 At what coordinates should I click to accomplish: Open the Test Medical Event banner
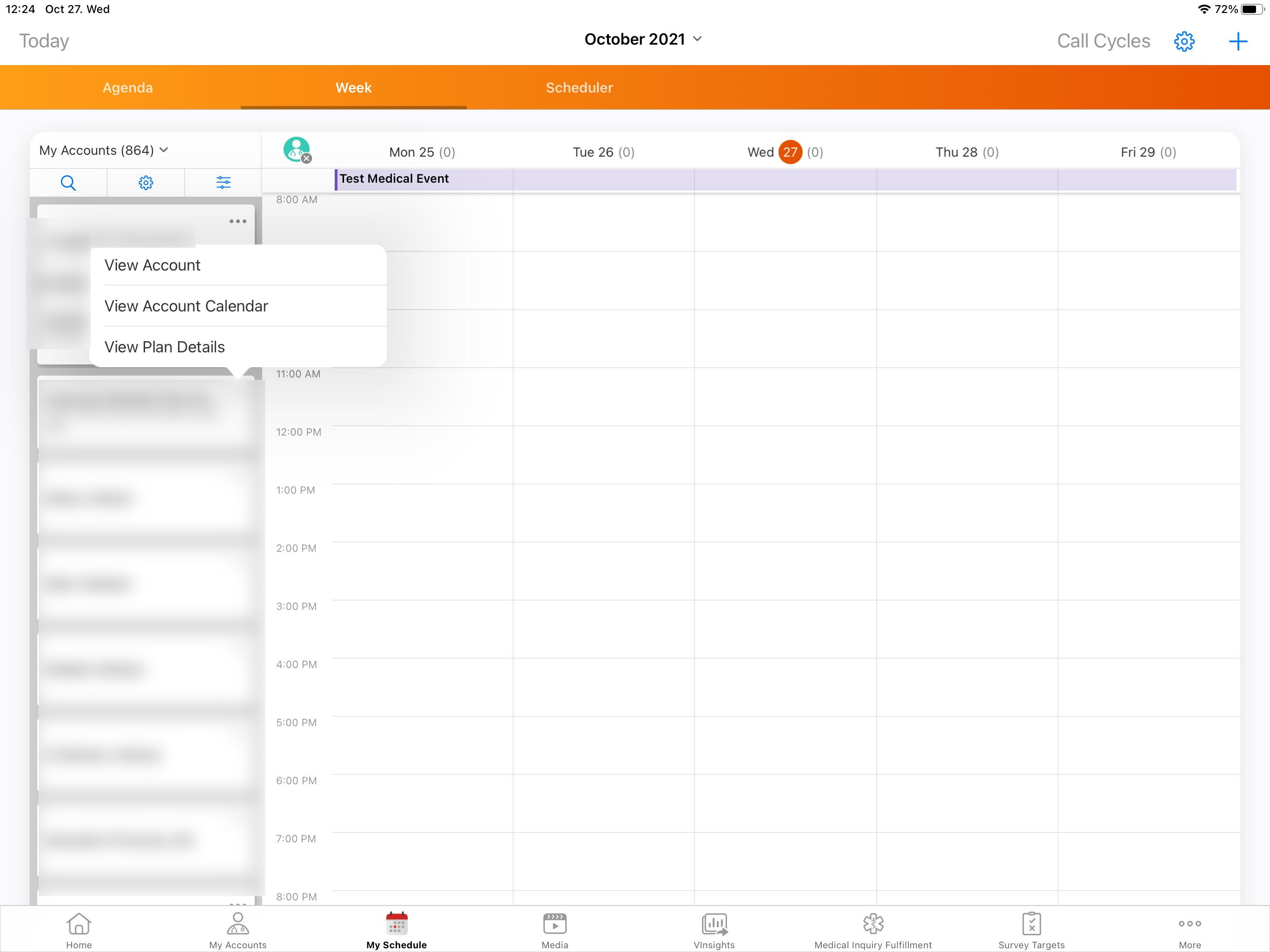click(394, 179)
